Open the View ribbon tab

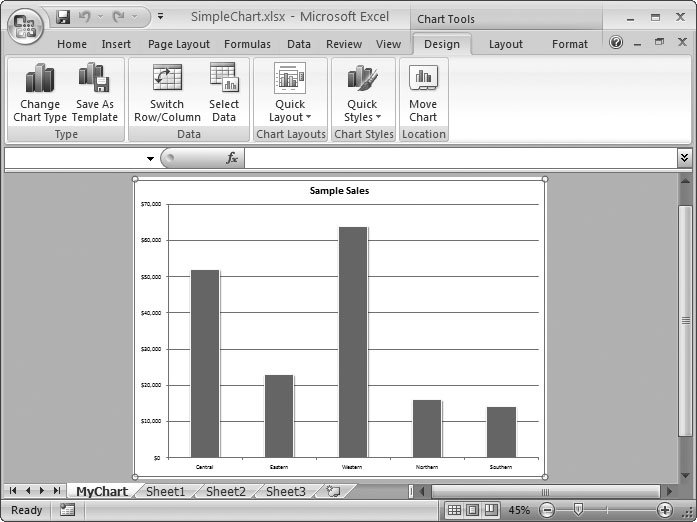388,44
